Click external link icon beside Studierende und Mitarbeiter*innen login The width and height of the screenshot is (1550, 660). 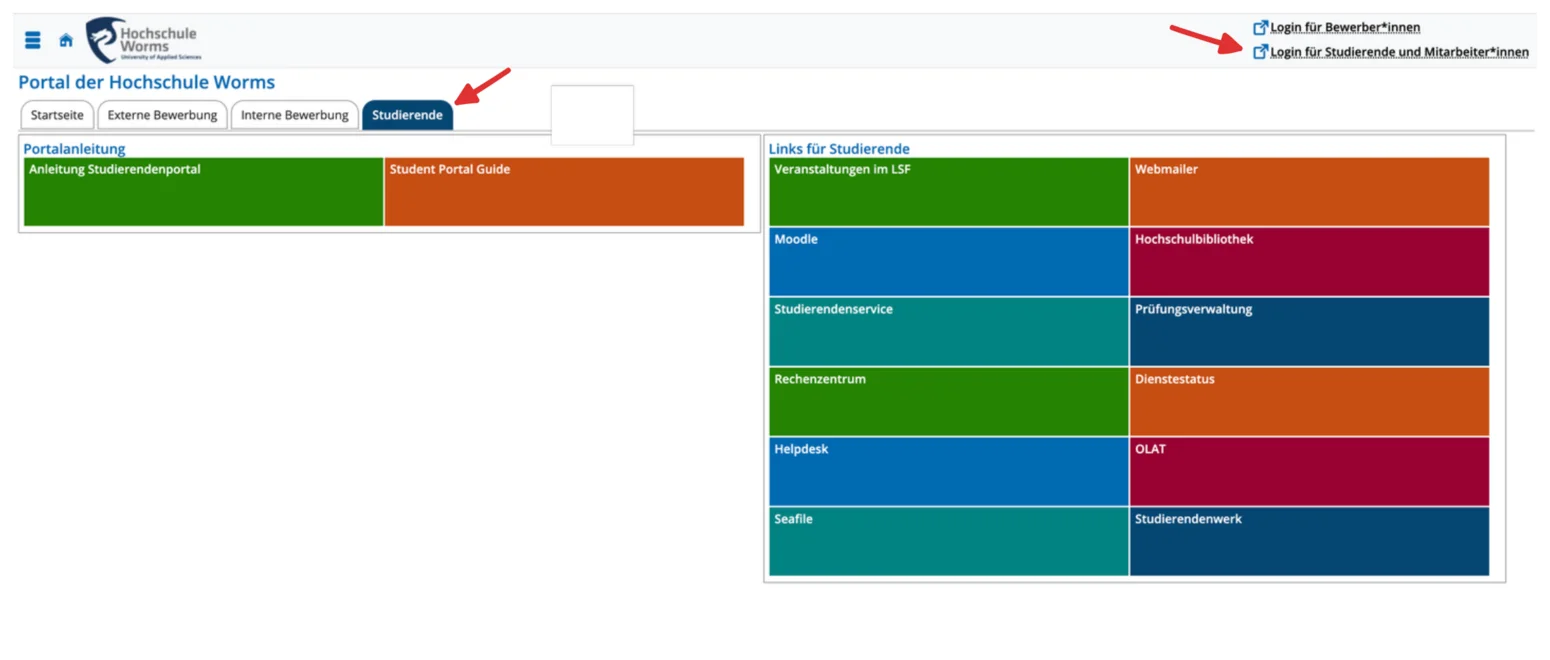point(1260,52)
